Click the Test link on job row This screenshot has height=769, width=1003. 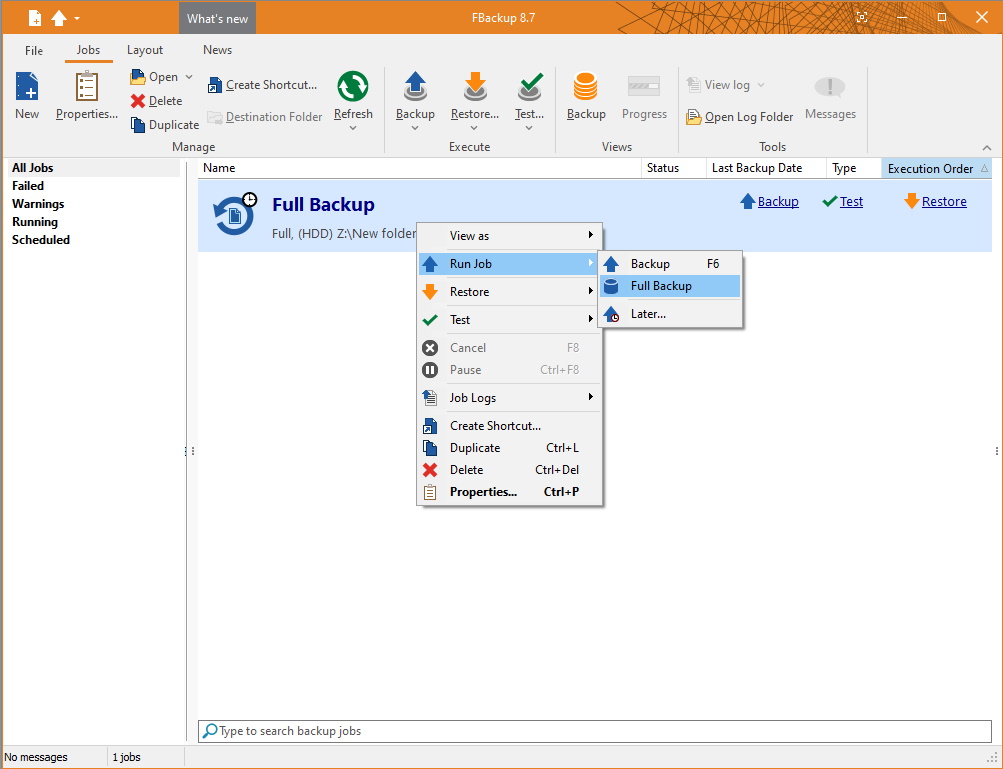click(851, 202)
